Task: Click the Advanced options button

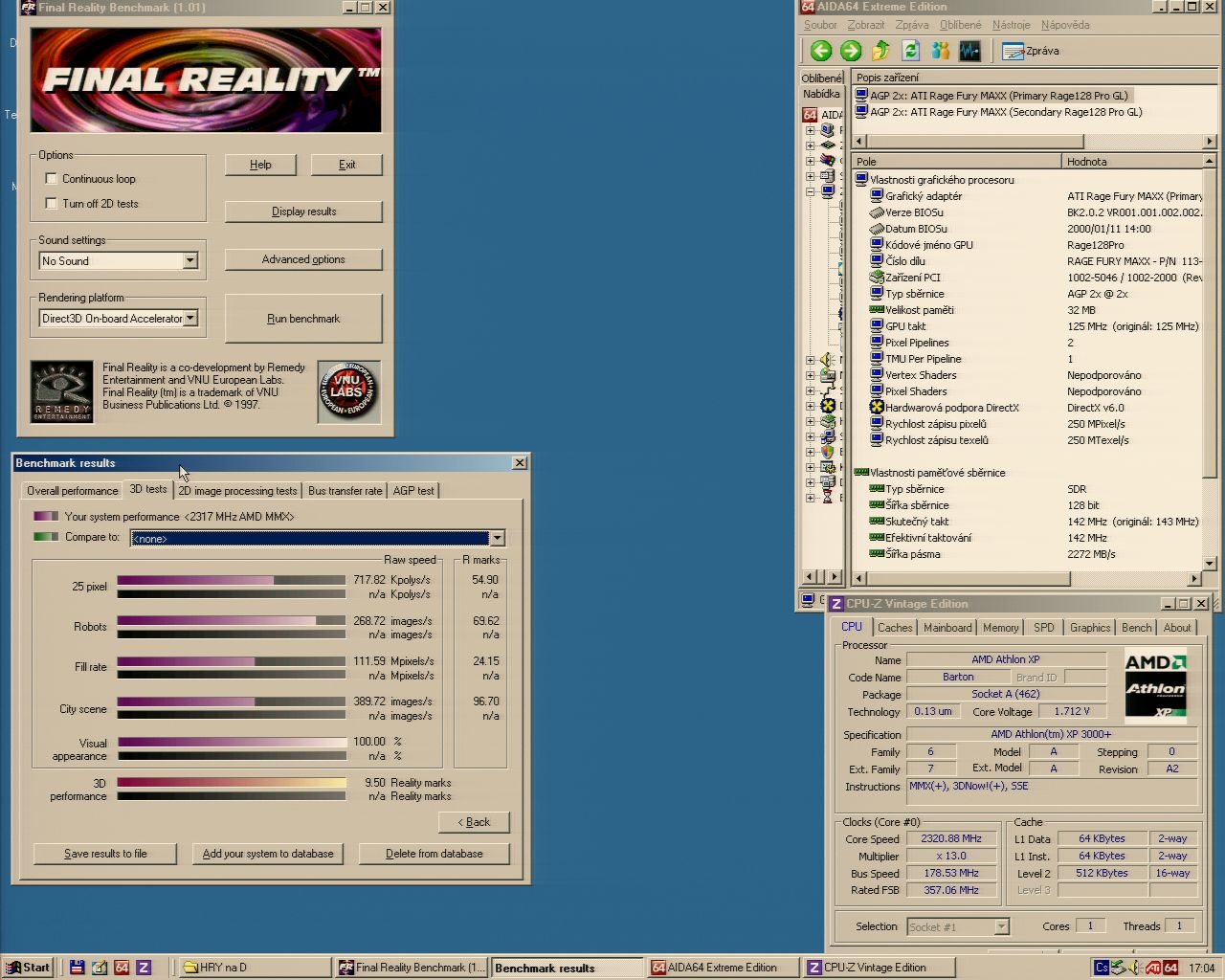Action: [303, 259]
